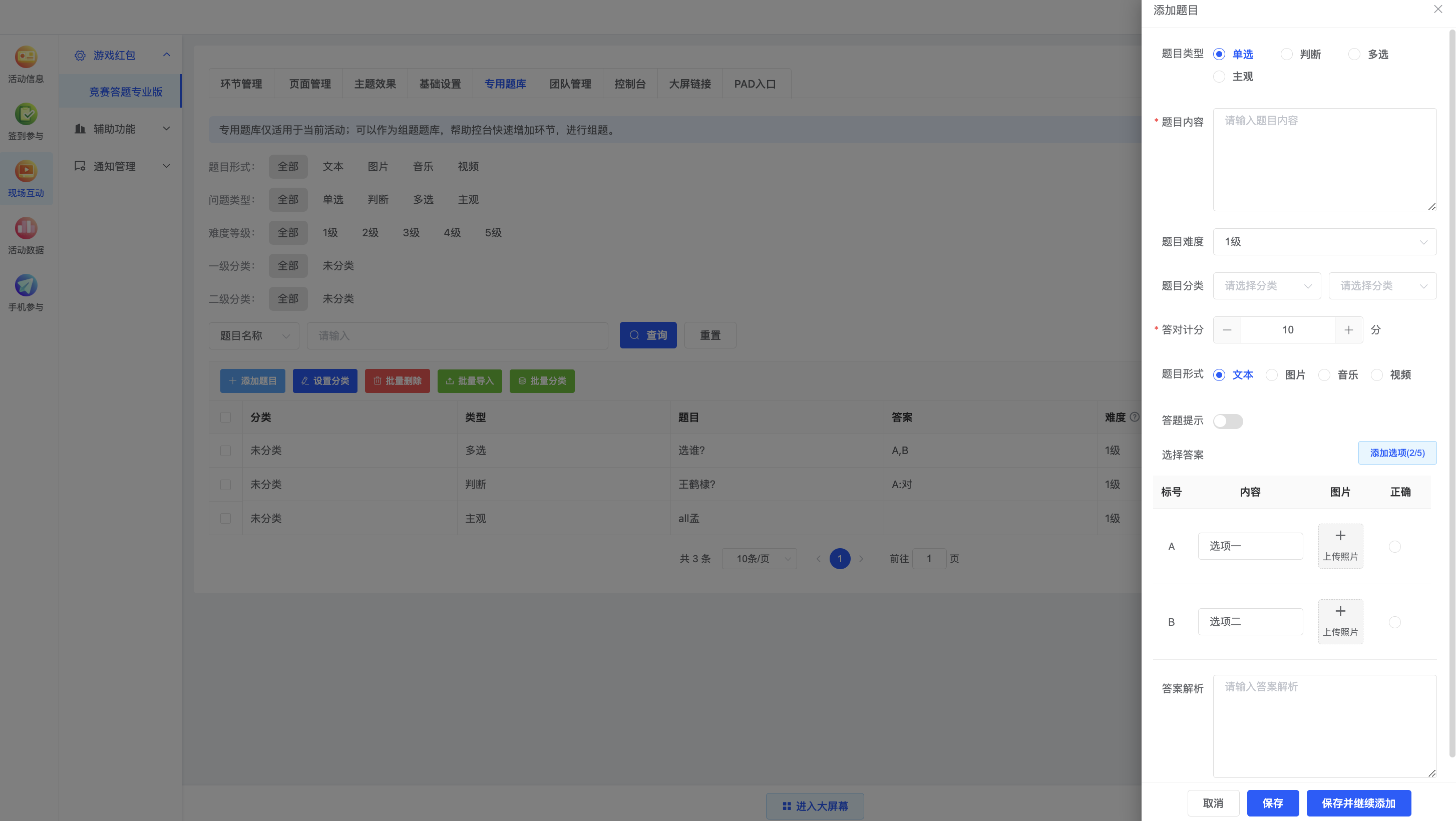Image resolution: width=1456 pixels, height=821 pixels.
Task: Click the 添加选项(2/5) button
Action: (1396, 453)
